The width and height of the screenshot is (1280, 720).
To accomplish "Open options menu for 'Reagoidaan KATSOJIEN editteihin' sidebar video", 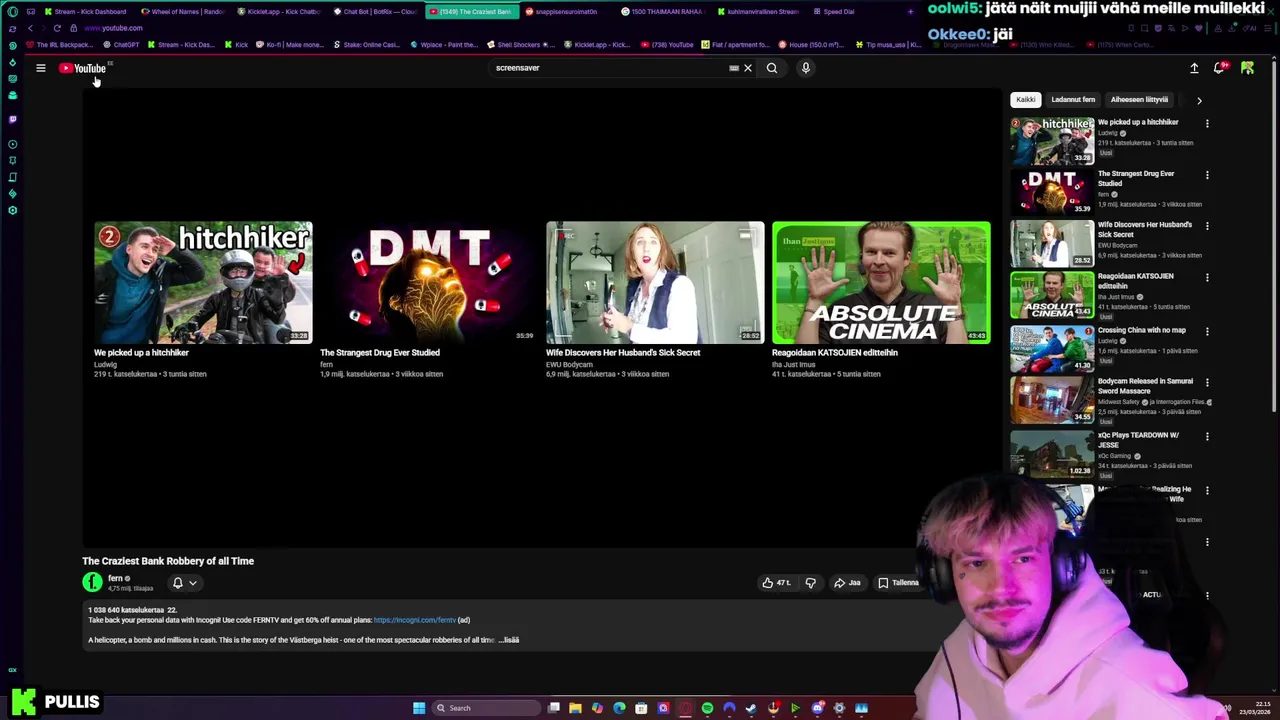I will pos(1207,278).
